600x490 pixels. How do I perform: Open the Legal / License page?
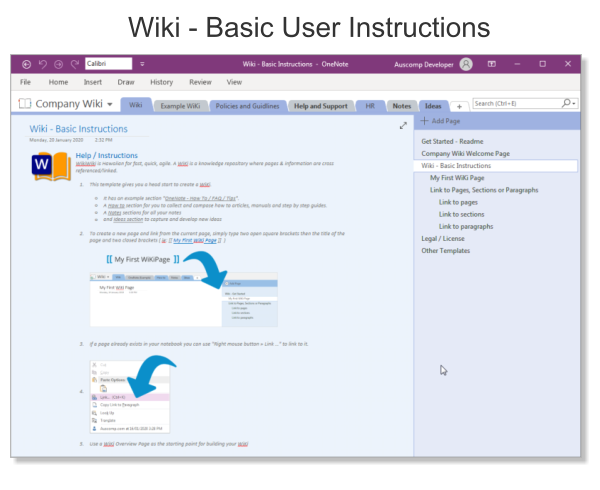pos(443,239)
